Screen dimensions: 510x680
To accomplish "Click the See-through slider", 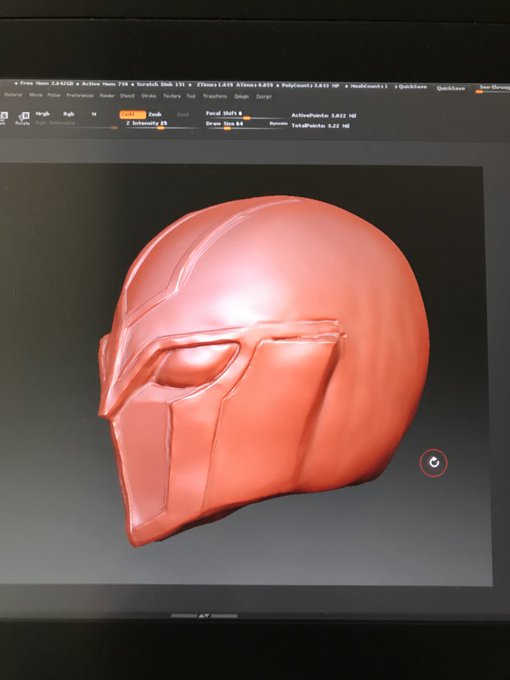I will point(494,88).
